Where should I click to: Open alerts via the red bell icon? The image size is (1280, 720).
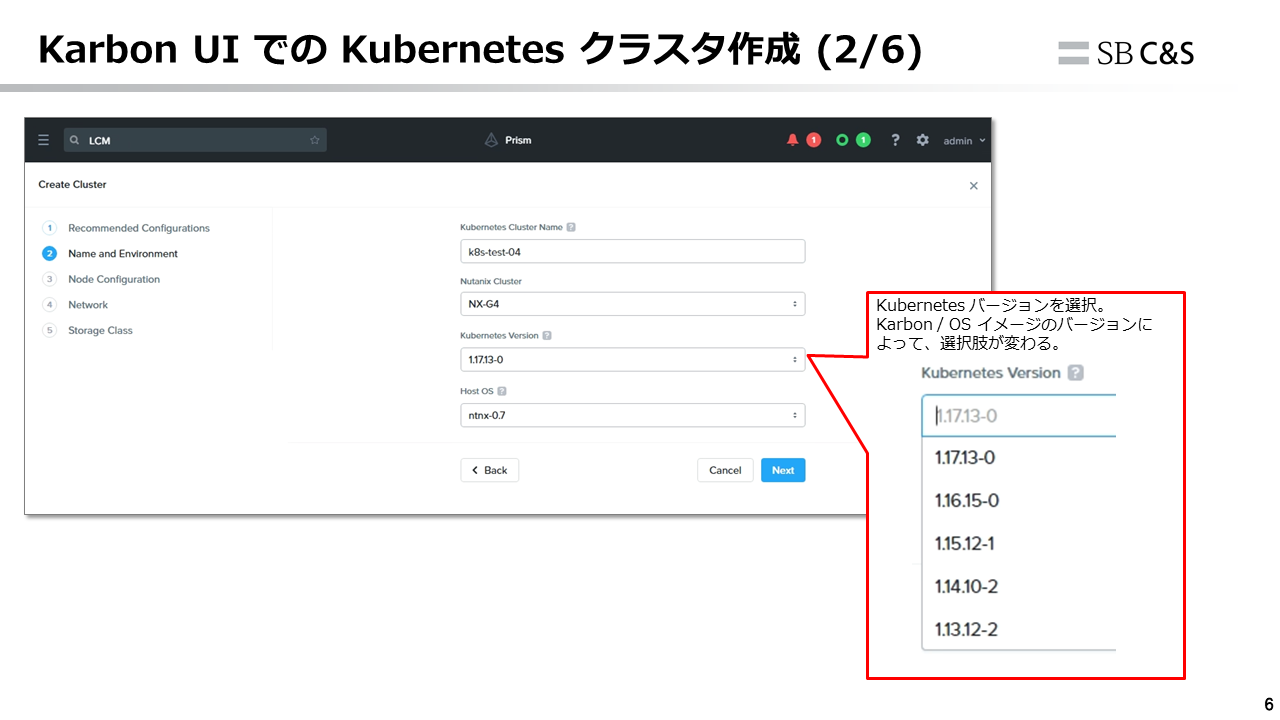(793, 140)
